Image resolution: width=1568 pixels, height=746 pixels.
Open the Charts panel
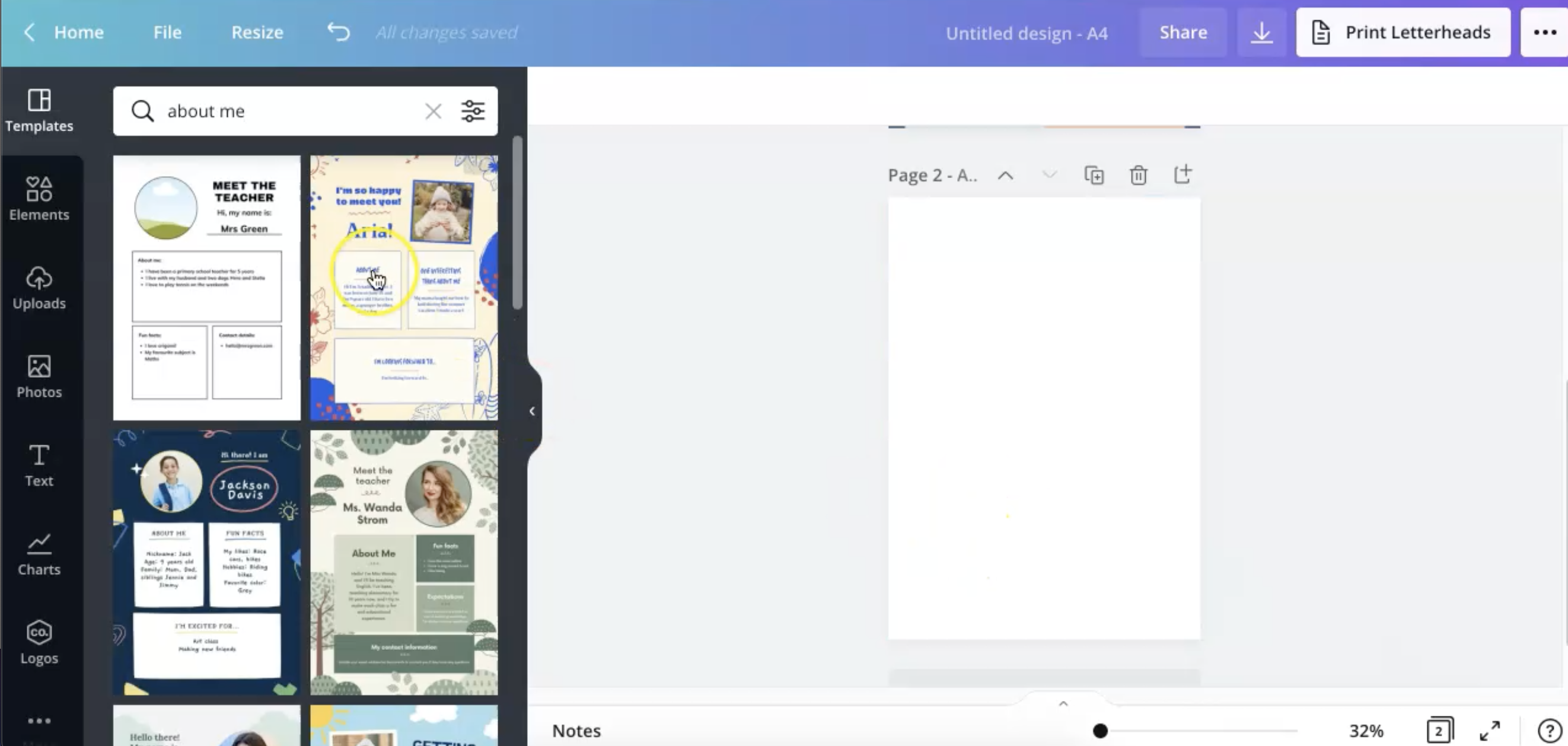(x=40, y=554)
